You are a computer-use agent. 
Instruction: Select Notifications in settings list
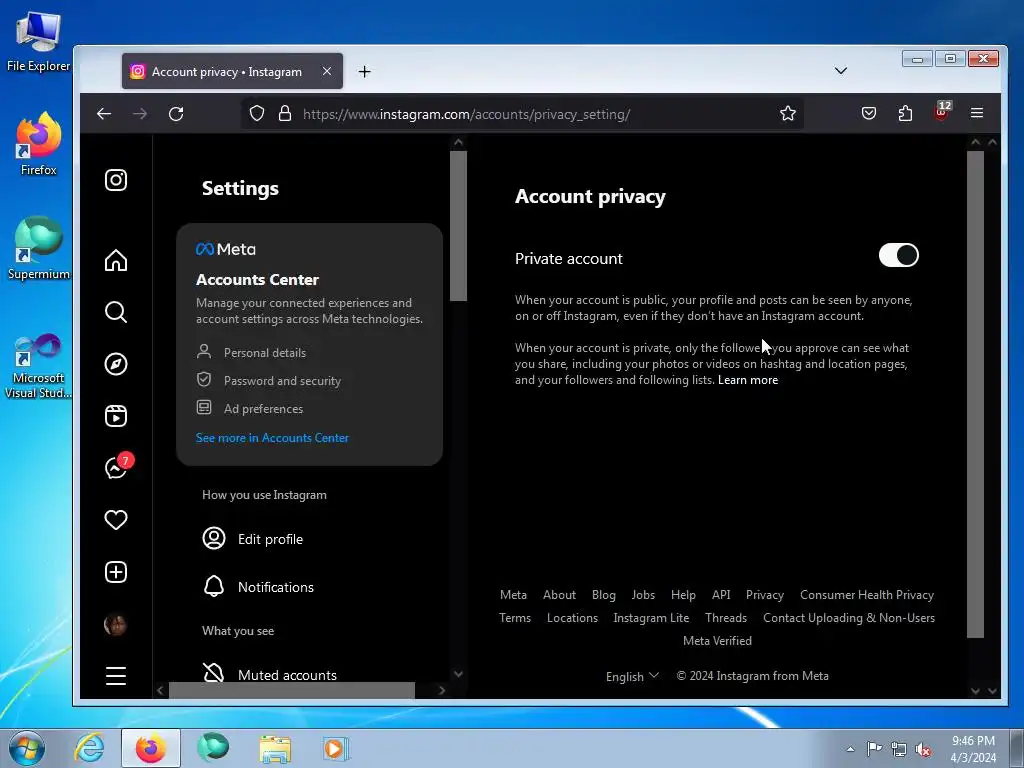276,587
